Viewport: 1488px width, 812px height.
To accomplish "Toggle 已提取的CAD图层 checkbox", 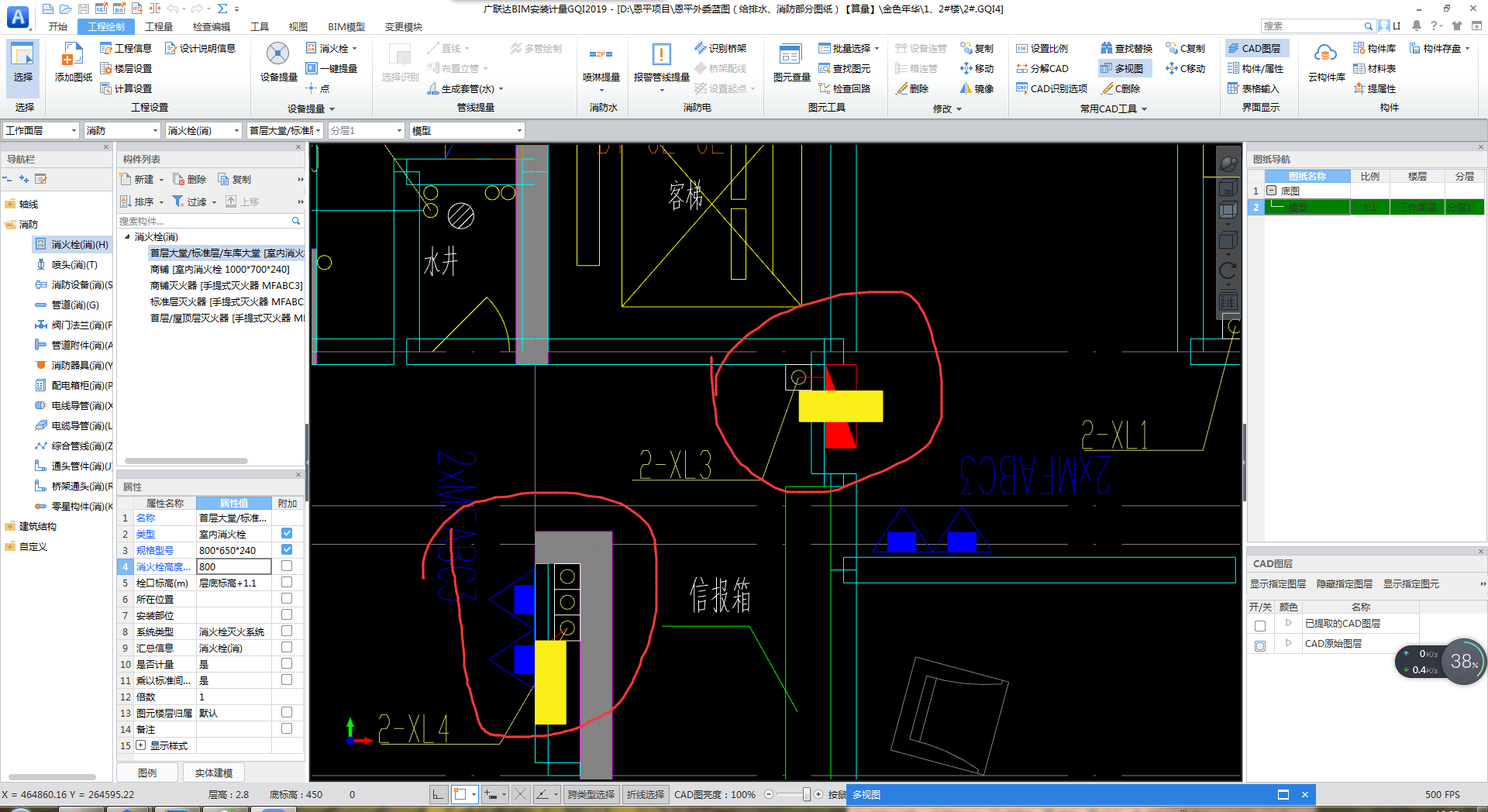I will pyautogui.click(x=1260, y=625).
